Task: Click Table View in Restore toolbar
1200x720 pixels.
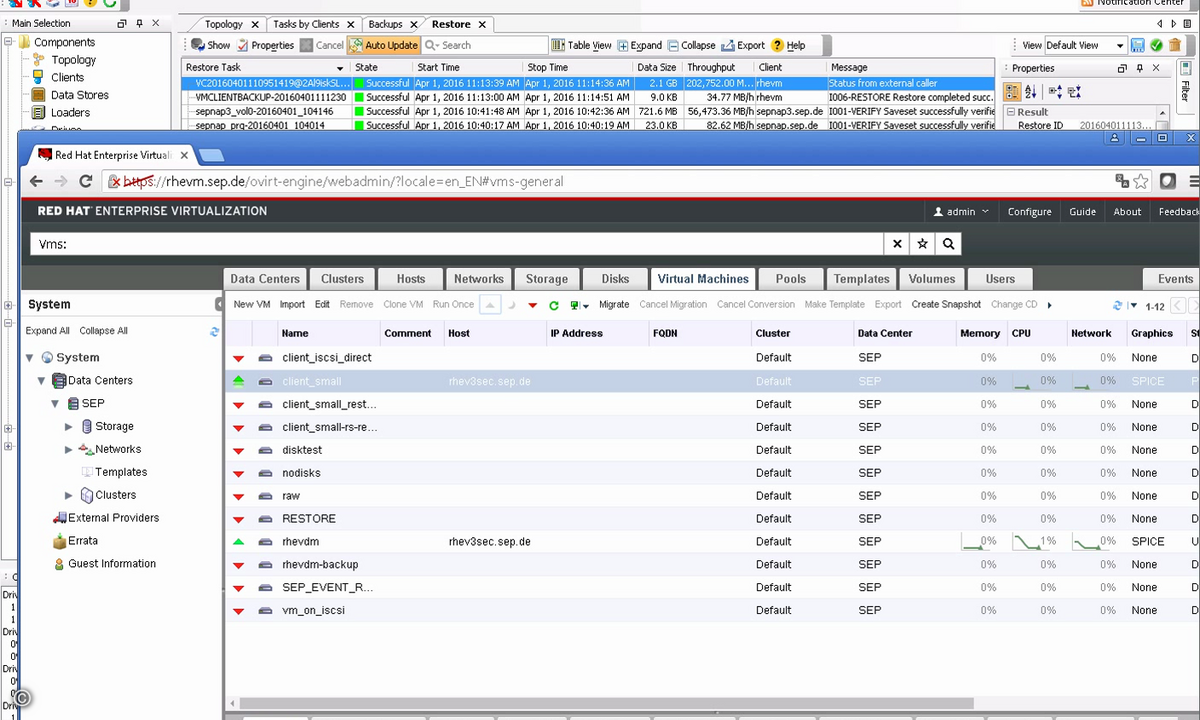Action: pos(581,45)
